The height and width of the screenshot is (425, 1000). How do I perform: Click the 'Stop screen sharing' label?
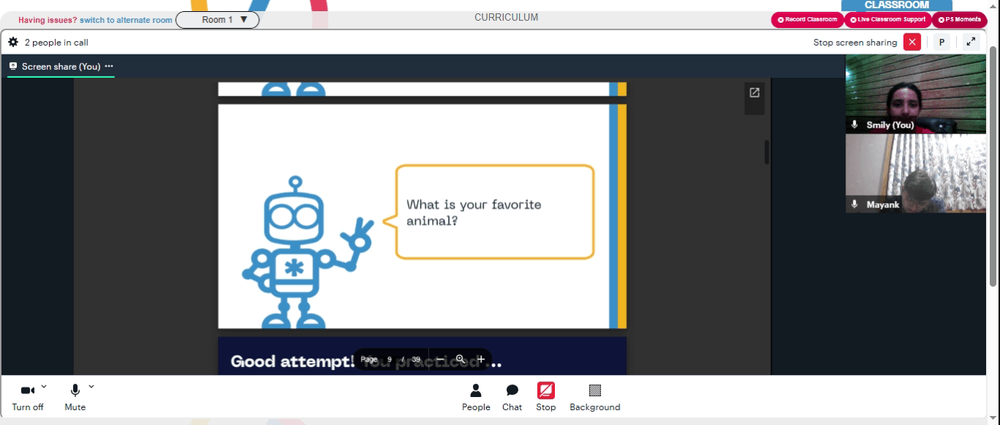click(x=855, y=43)
